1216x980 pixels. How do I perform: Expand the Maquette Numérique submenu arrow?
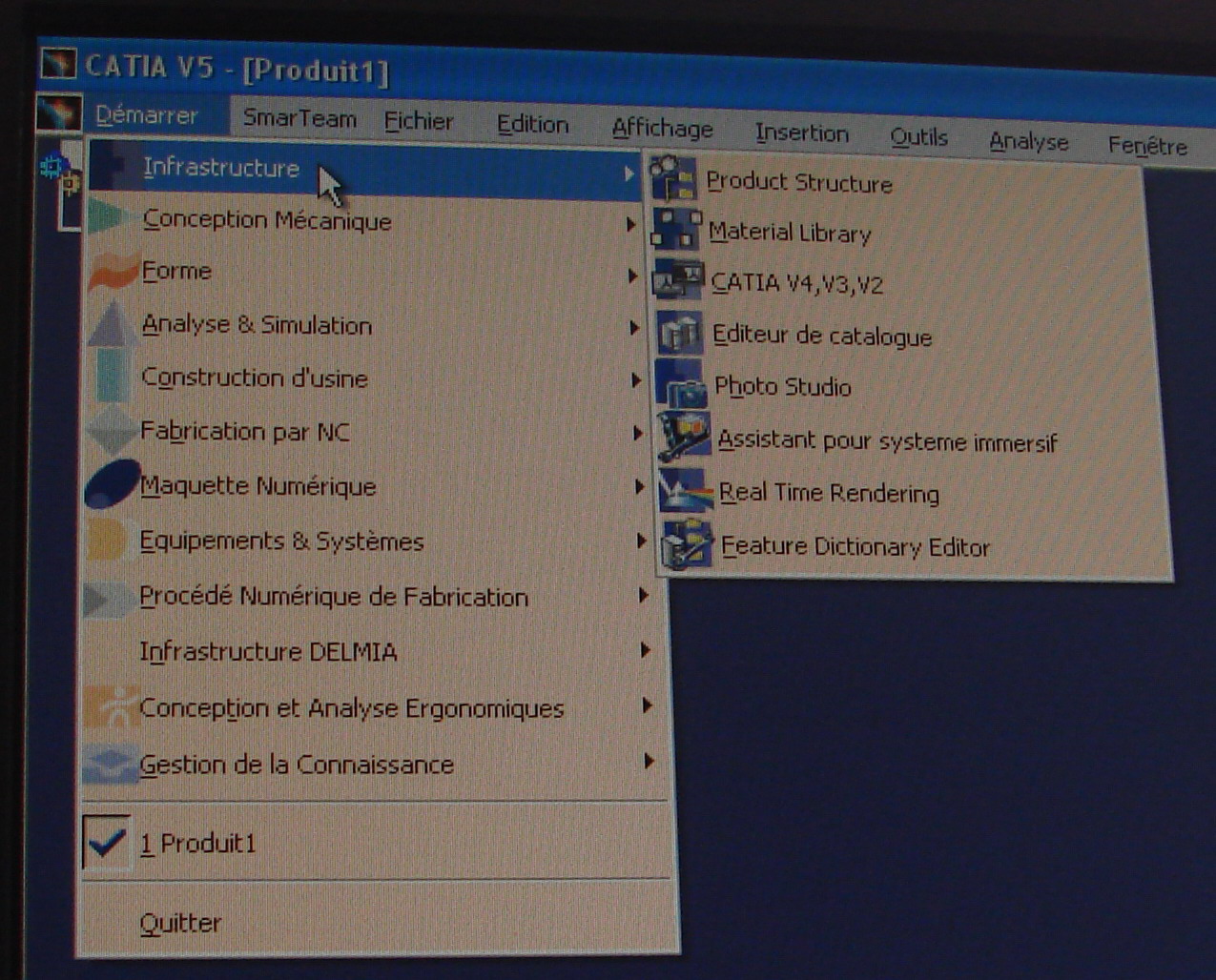pos(639,487)
